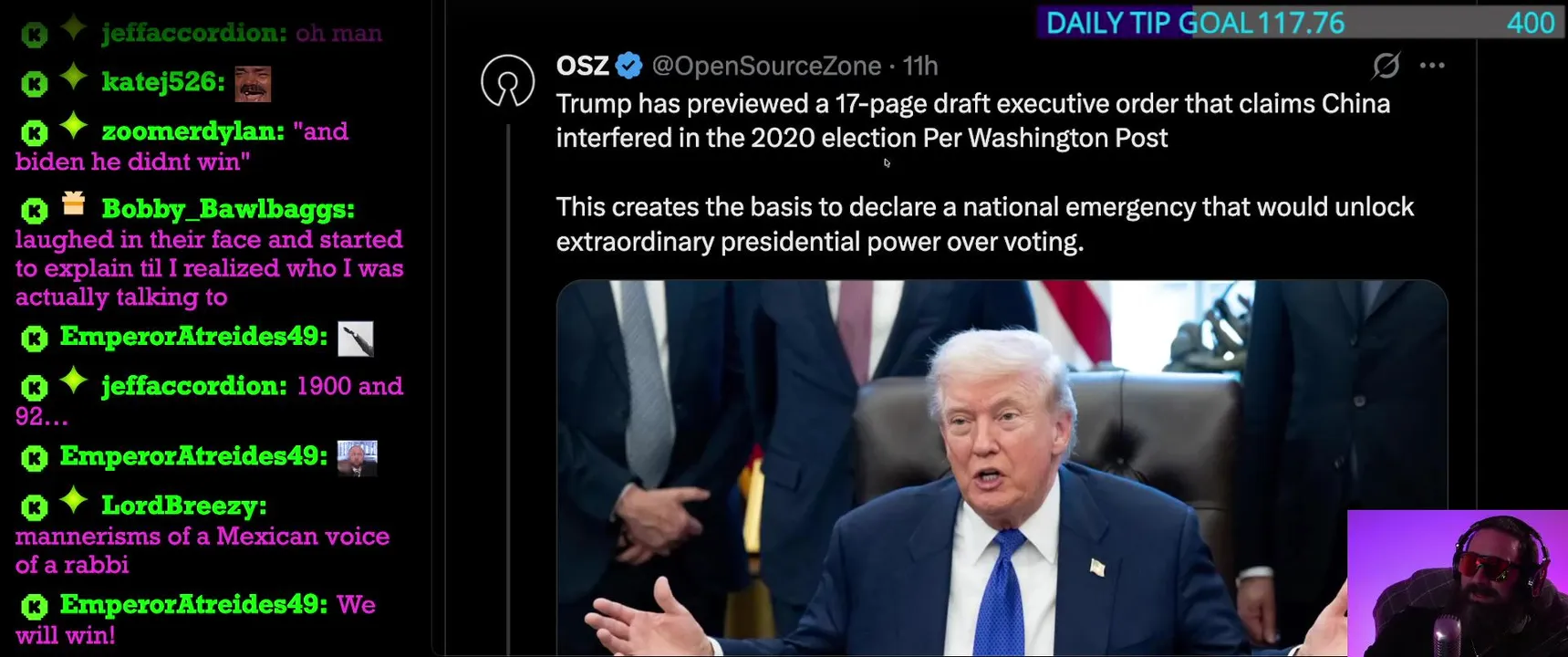Click the tweet text about the executive order
Viewport: 1568px width, 657px height.
[971, 120]
